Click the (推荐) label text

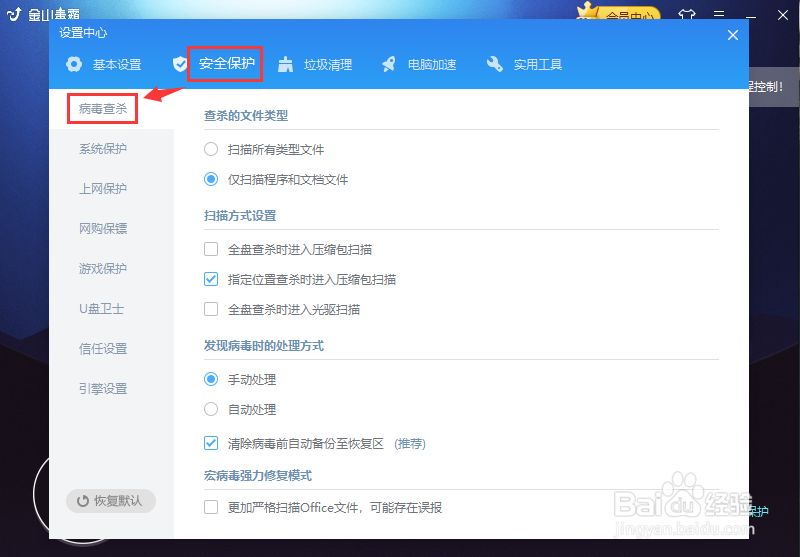(x=410, y=444)
